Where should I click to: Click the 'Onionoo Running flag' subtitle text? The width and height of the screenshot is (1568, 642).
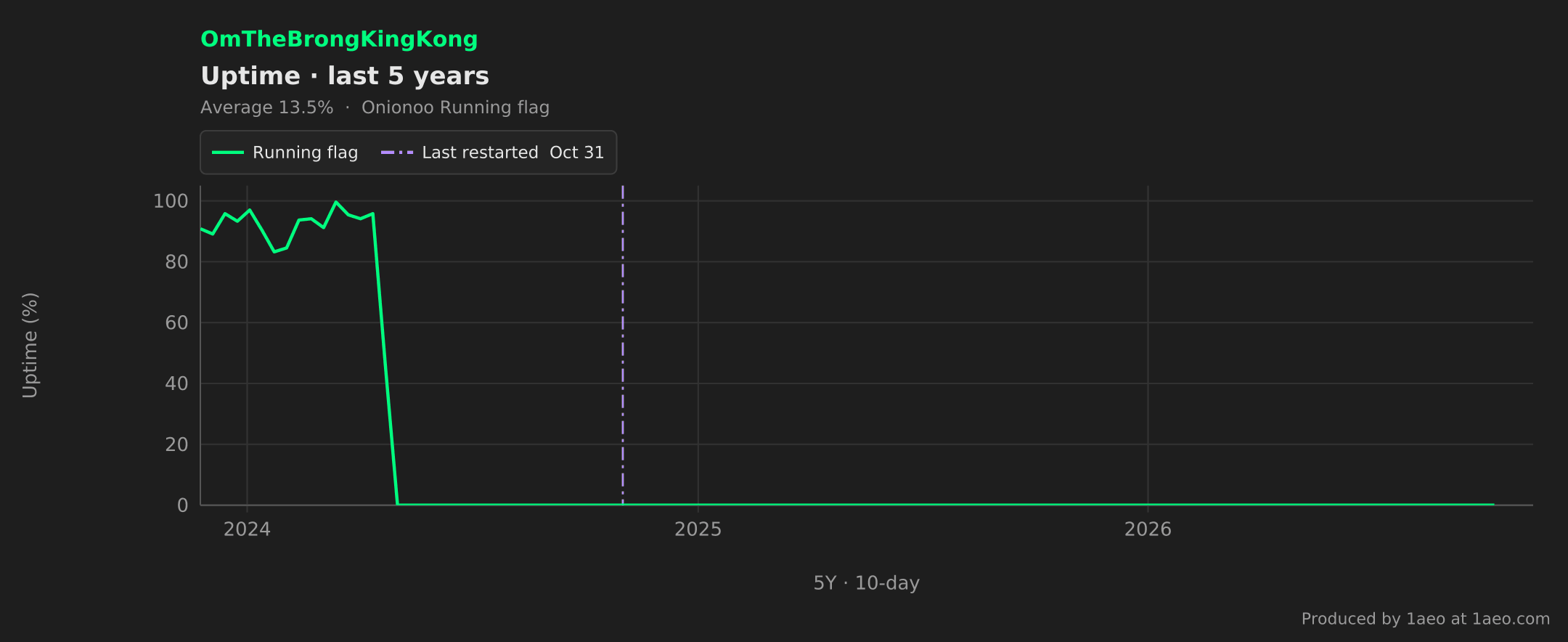(x=455, y=107)
